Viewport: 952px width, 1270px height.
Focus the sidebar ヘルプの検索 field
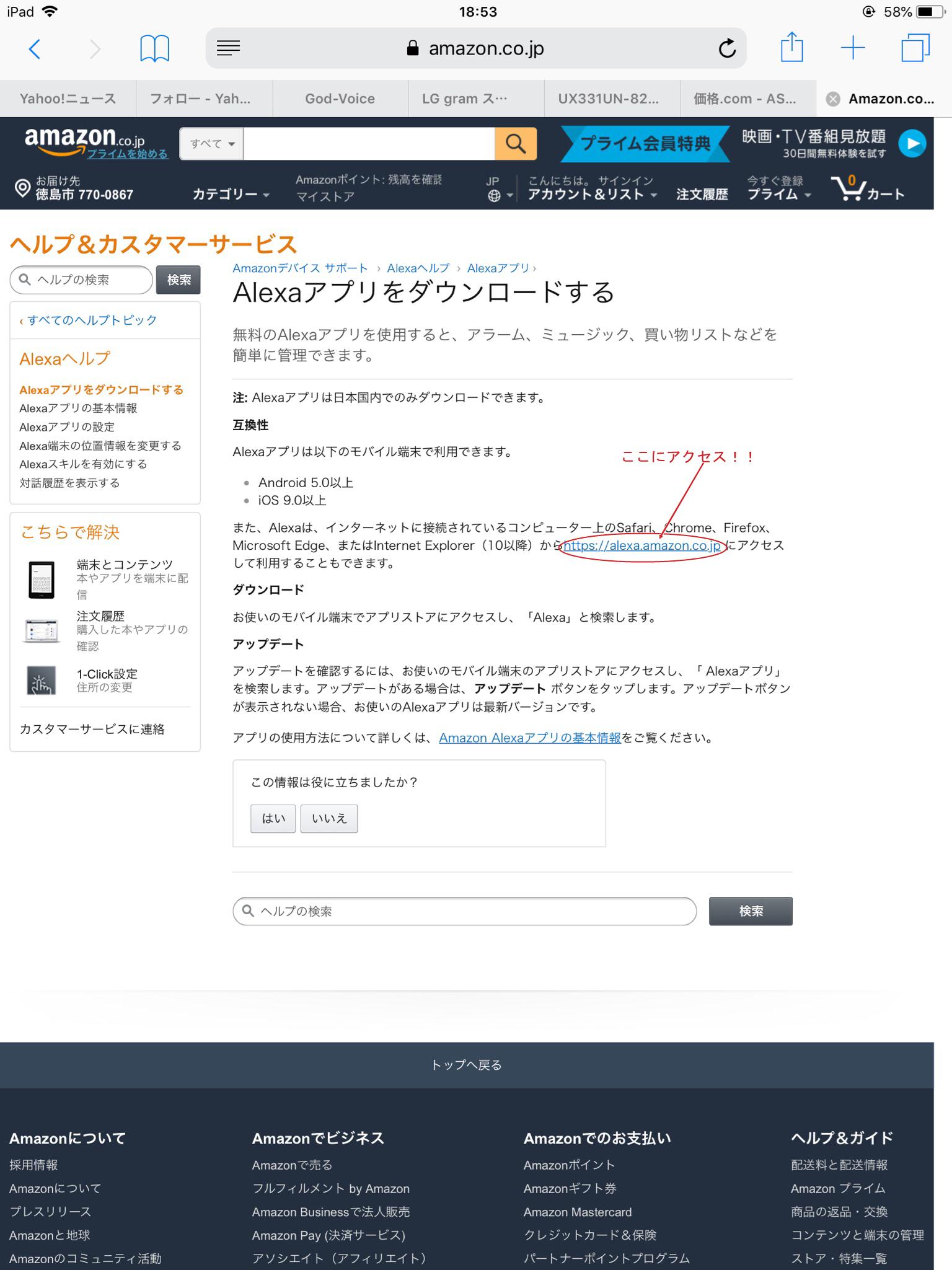[x=81, y=280]
